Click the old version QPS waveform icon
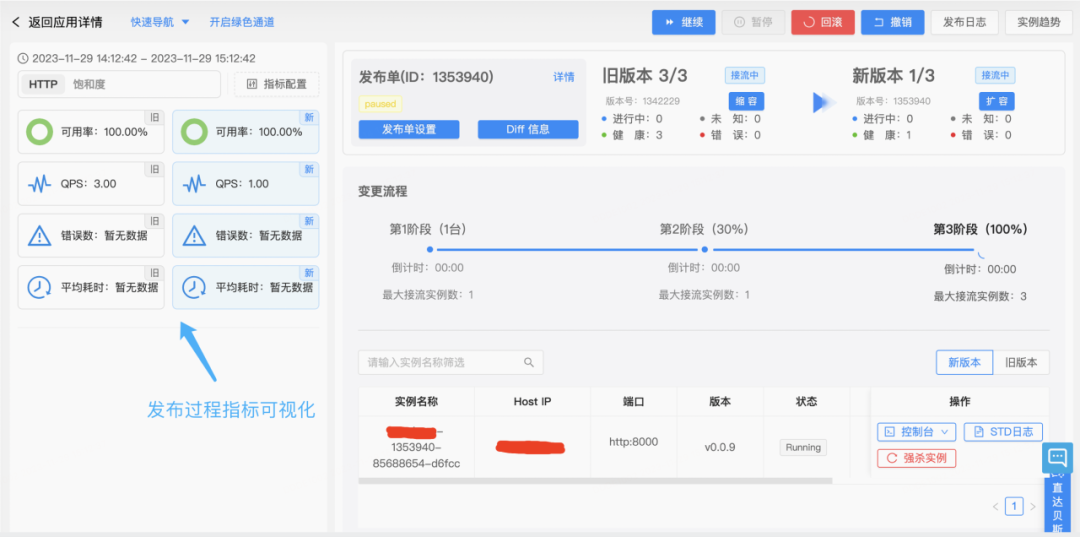The image size is (1080, 537). (39, 184)
